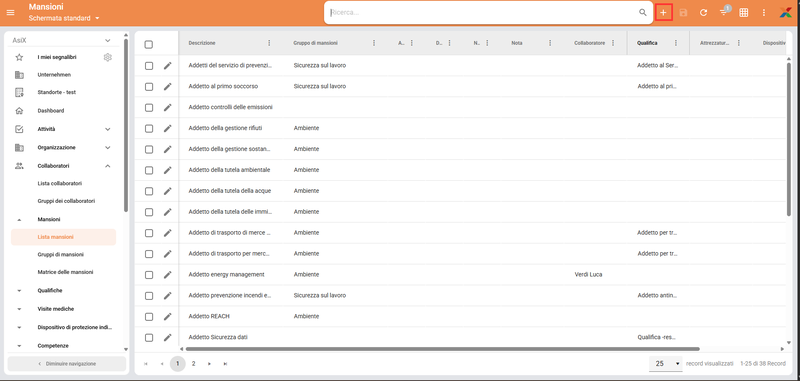The image size is (800, 381).
Task: Click the Collaboratori people icon
Action: [x=19, y=166]
